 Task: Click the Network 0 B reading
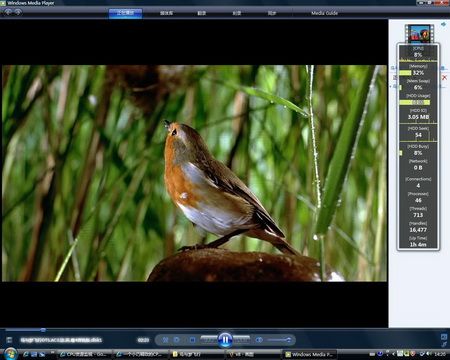tap(418, 168)
